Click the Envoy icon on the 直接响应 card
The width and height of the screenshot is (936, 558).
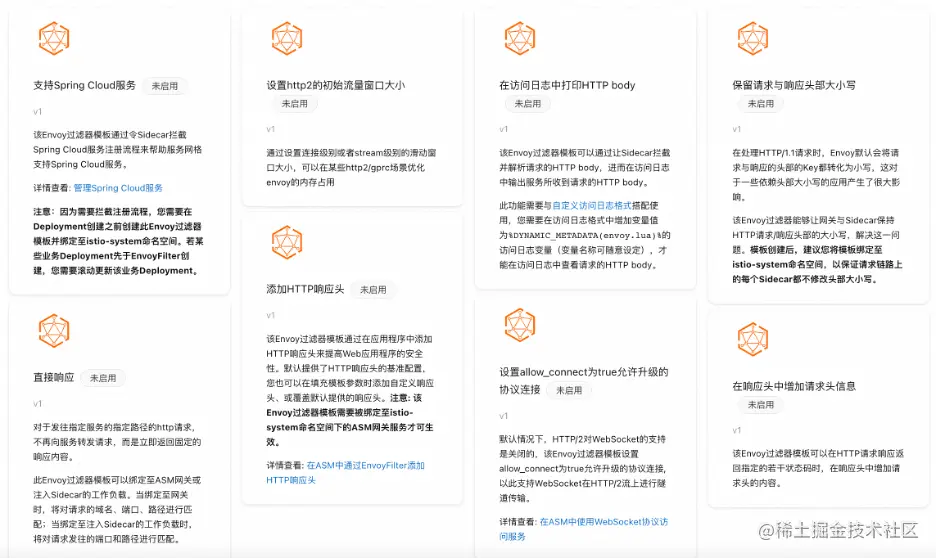point(54,331)
